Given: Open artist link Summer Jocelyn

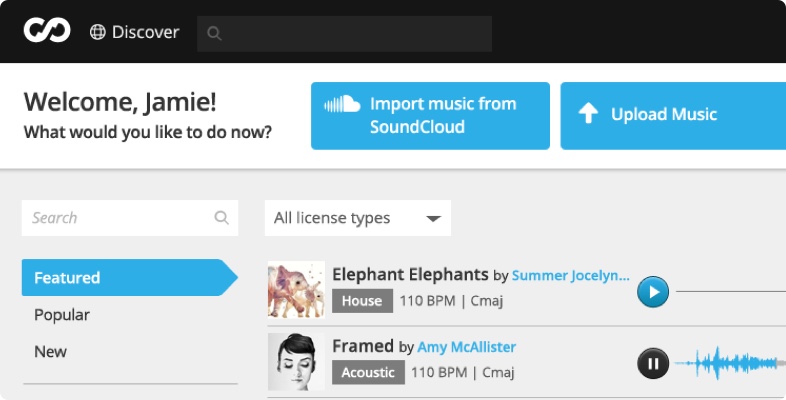Looking at the screenshot, I should click(570, 275).
